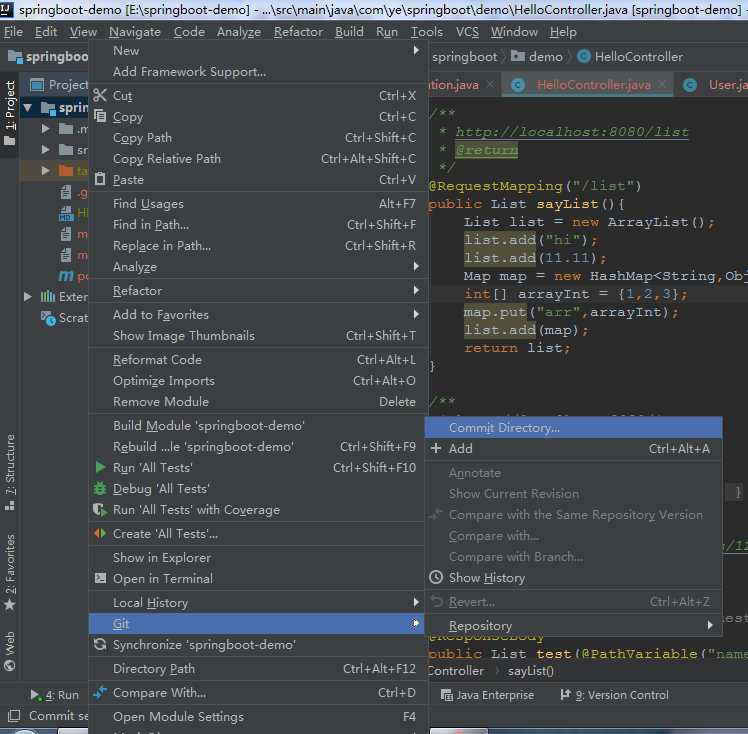The image size is (748, 734).
Task: Click the Create 'All Tests' icon
Action: pyautogui.click(x=100, y=533)
